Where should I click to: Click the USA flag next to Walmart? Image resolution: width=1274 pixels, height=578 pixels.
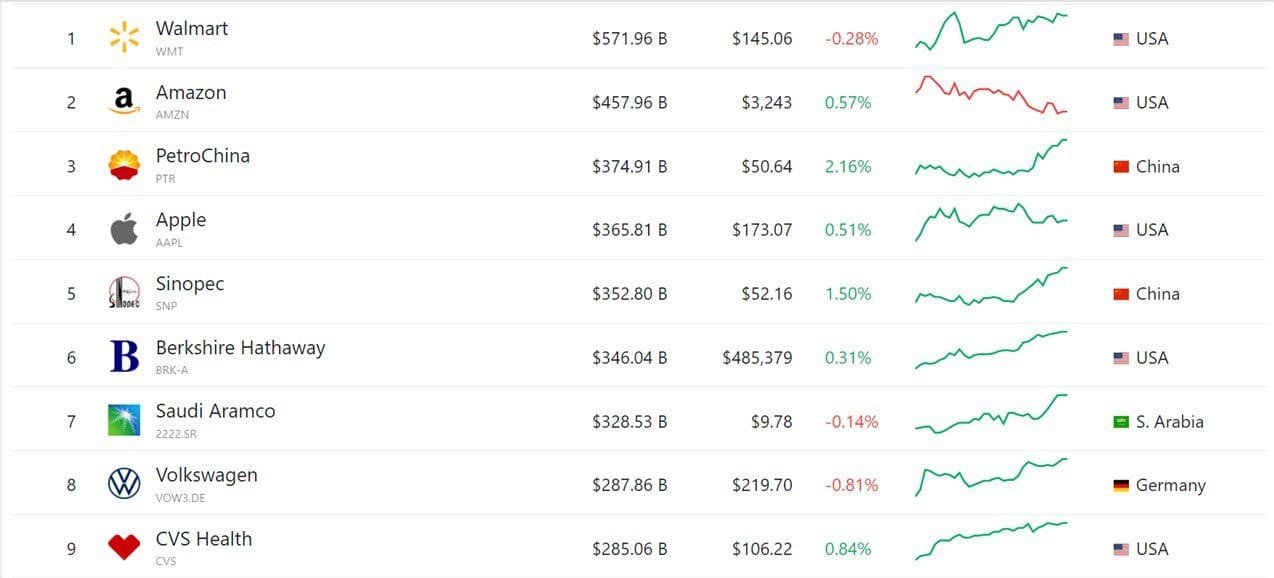point(1122,38)
